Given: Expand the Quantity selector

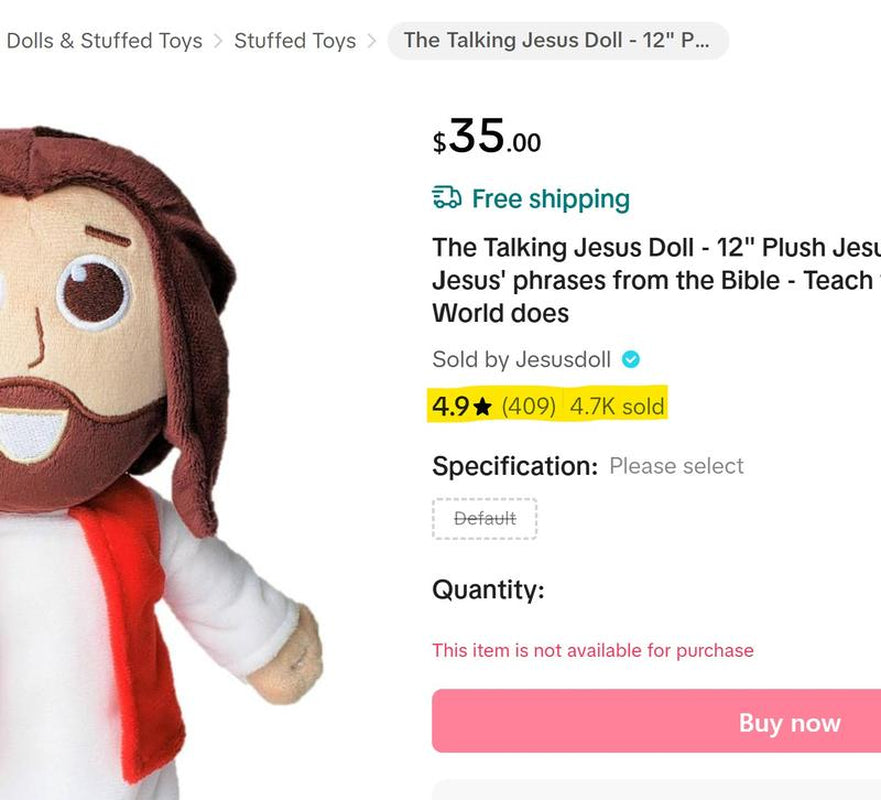Looking at the screenshot, I should click(490, 590).
